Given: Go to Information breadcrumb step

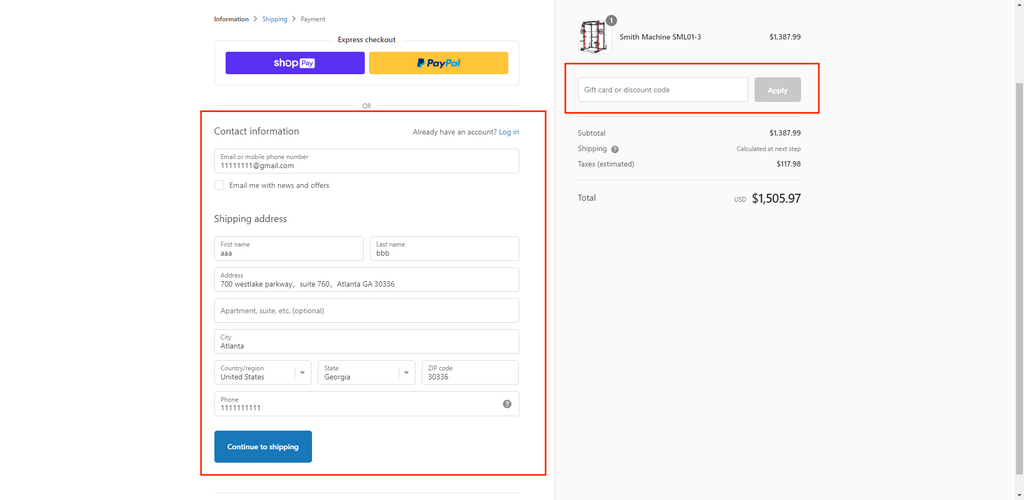Looking at the screenshot, I should [231, 19].
